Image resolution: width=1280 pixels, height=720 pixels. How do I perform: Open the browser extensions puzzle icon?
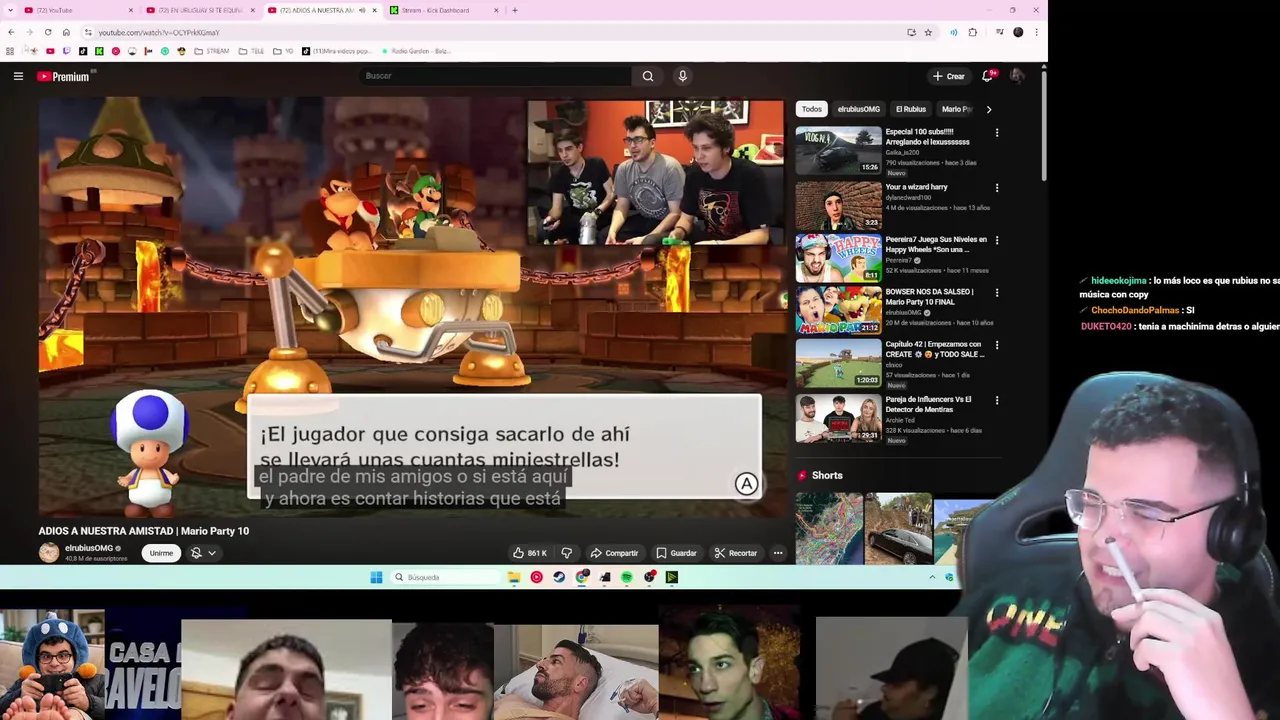(x=972, y=32)
